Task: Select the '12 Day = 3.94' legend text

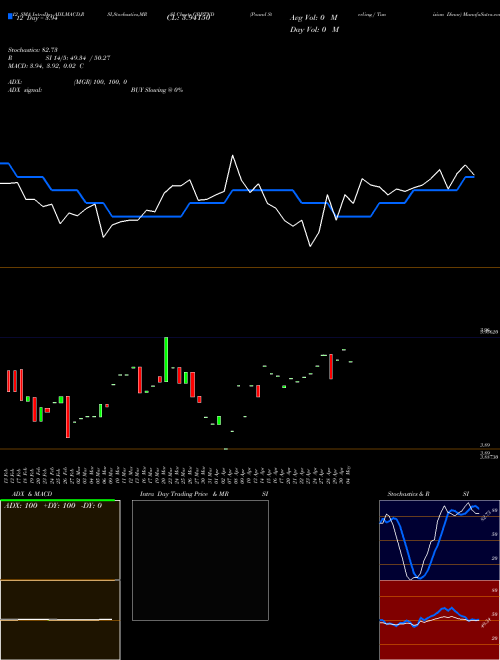Action: tap(36, 18)
